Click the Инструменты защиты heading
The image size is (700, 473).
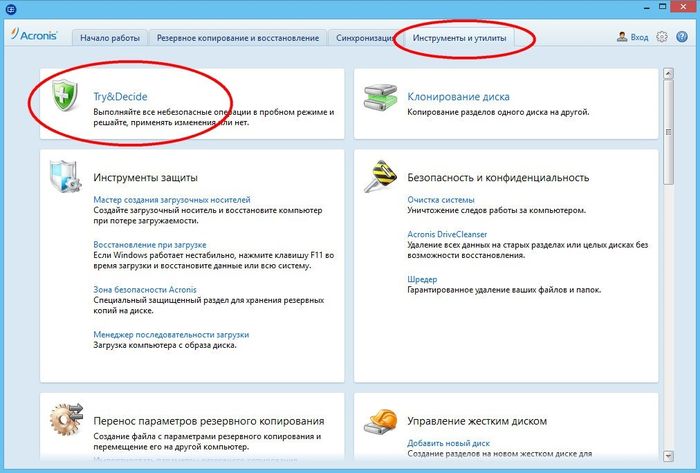(146, 177)
